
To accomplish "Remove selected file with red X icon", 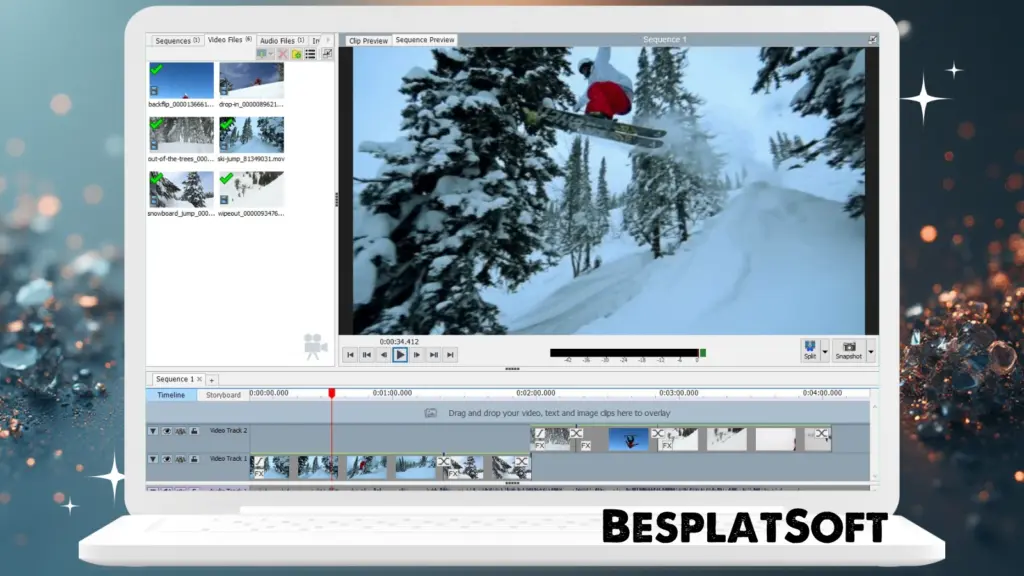I will tap(283, 53).
